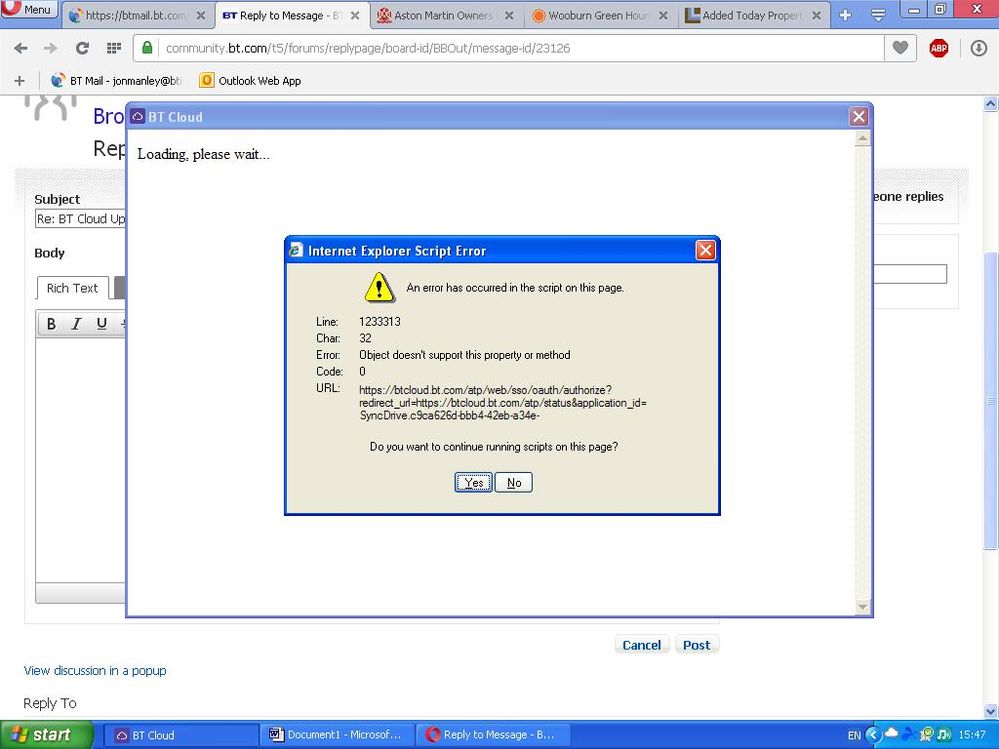
Task: Close the Reply to Message tab
Action: 355,15
